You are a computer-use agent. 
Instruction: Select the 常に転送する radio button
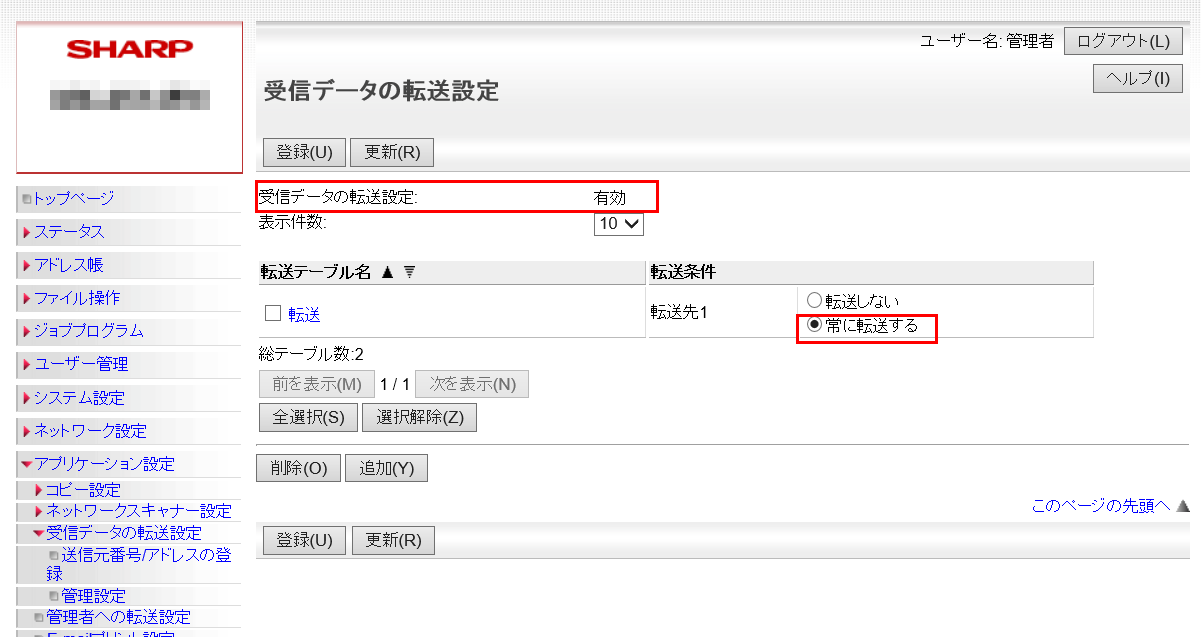coord(814,325)
